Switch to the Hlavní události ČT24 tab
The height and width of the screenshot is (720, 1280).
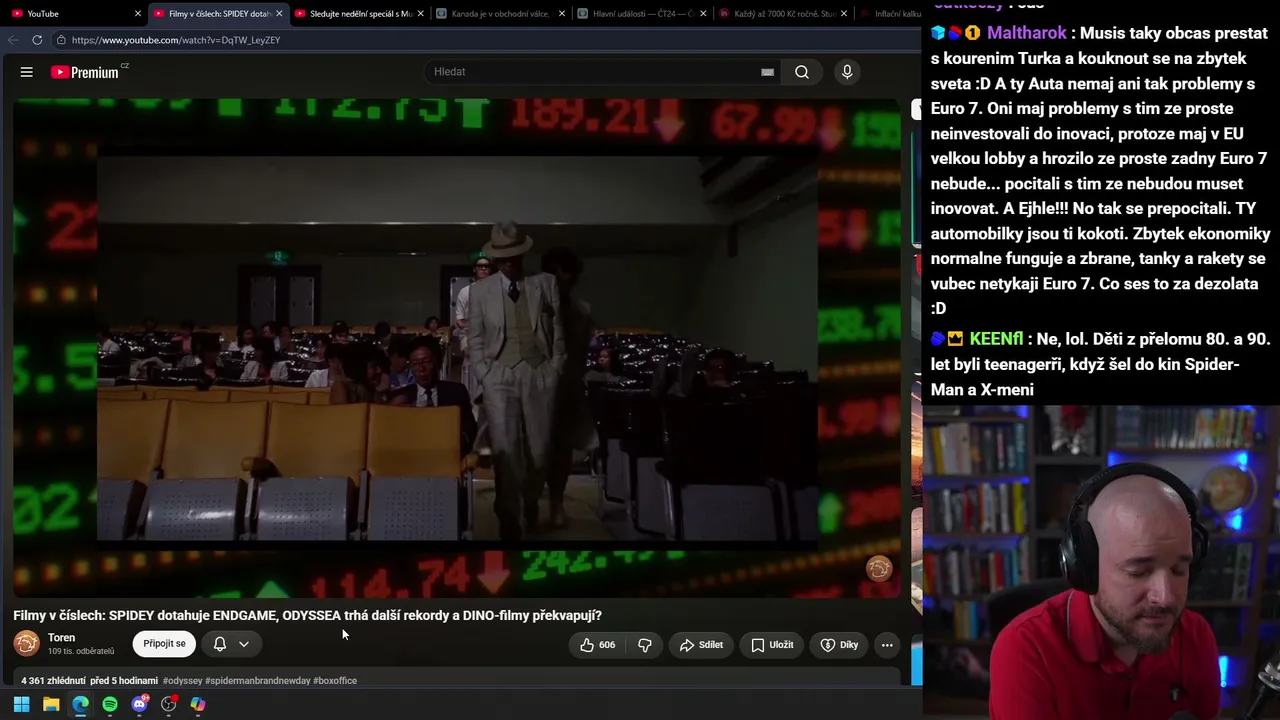[641, 14]
